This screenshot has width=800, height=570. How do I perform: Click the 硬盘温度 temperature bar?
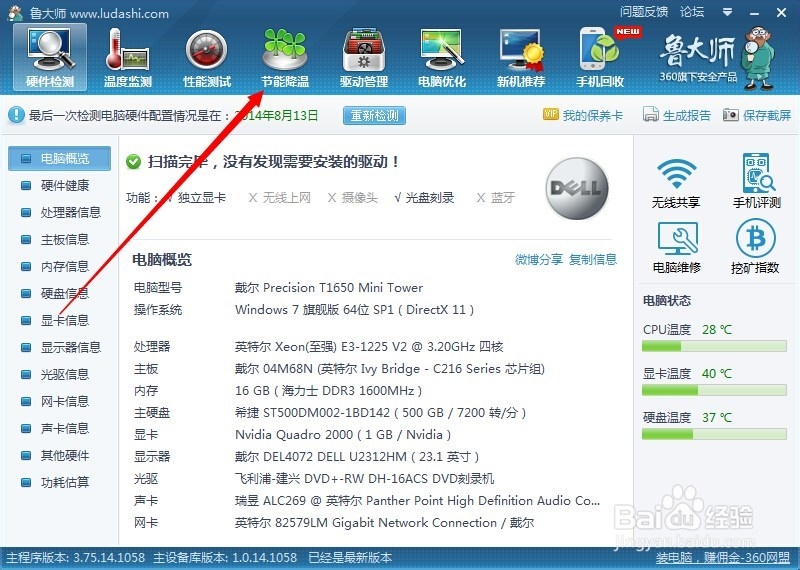714,435
